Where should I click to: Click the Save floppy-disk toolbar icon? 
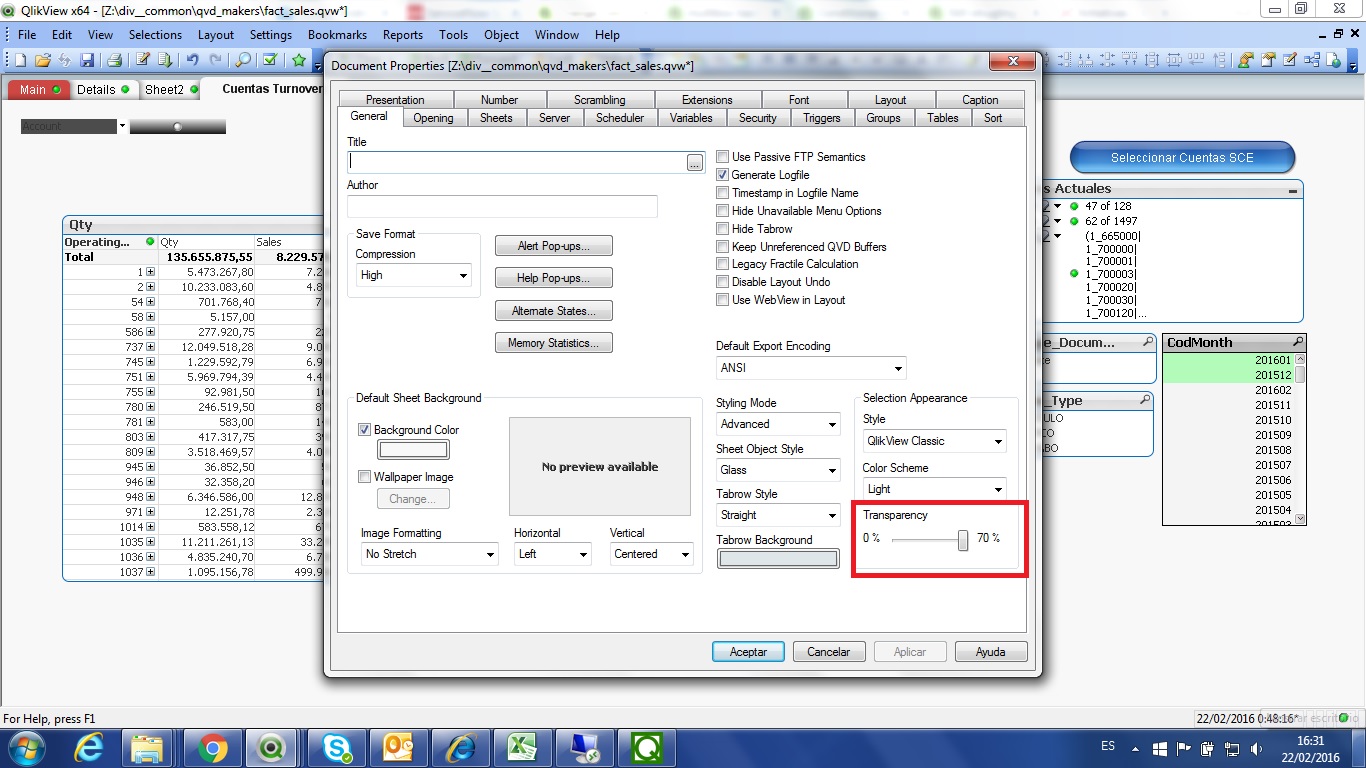(x=87, y=60)
